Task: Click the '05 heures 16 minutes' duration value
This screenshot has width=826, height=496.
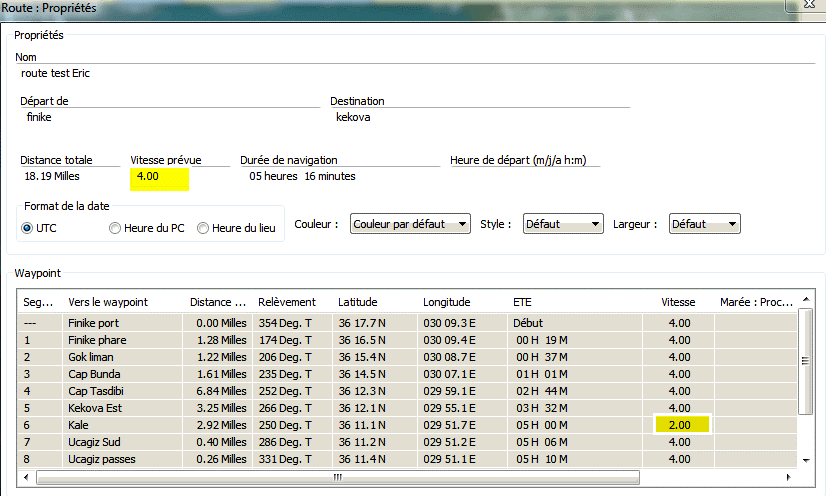Action: point(302,176)
